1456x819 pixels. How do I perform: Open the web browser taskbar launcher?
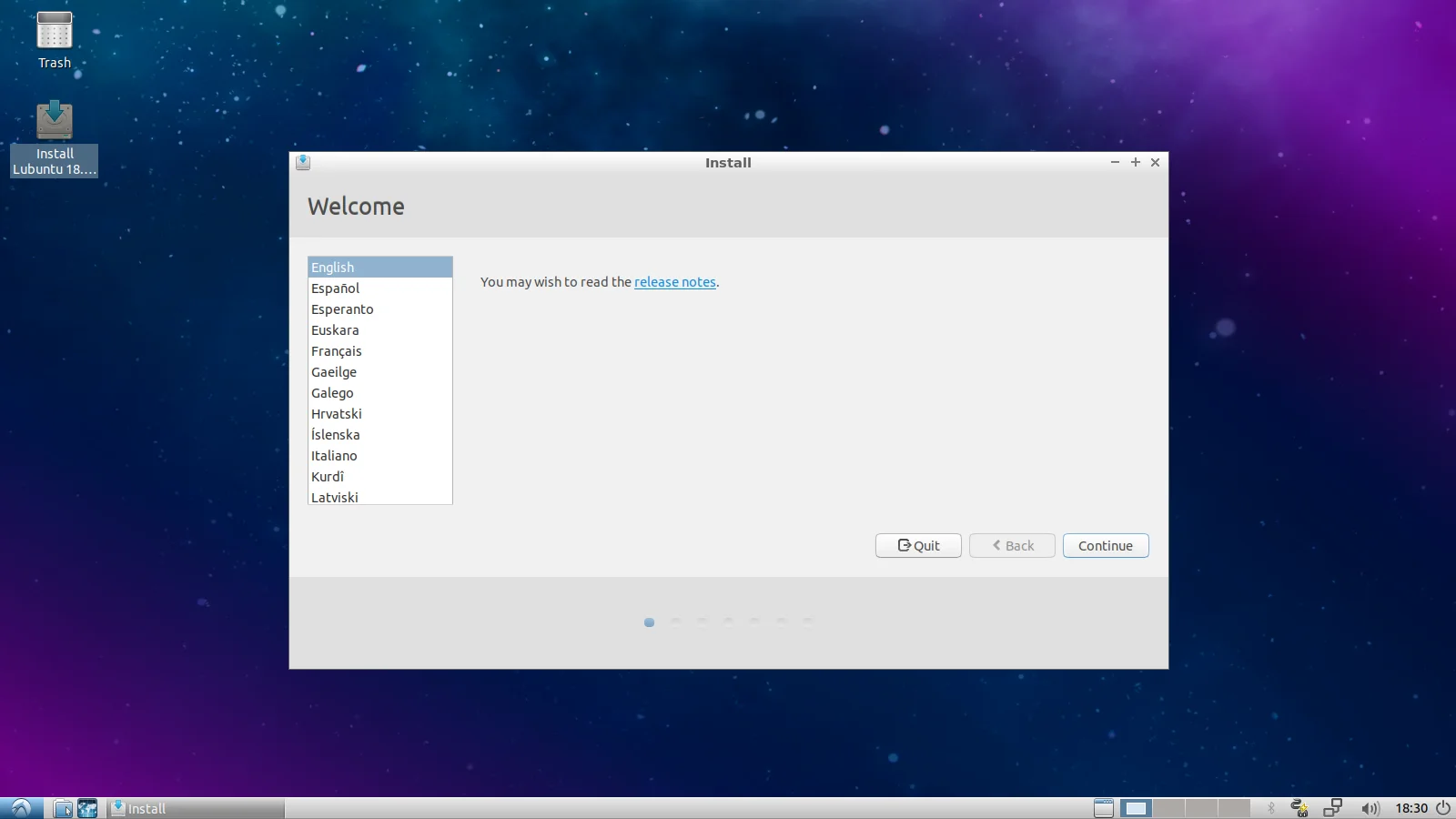click(x=87, y=808)
